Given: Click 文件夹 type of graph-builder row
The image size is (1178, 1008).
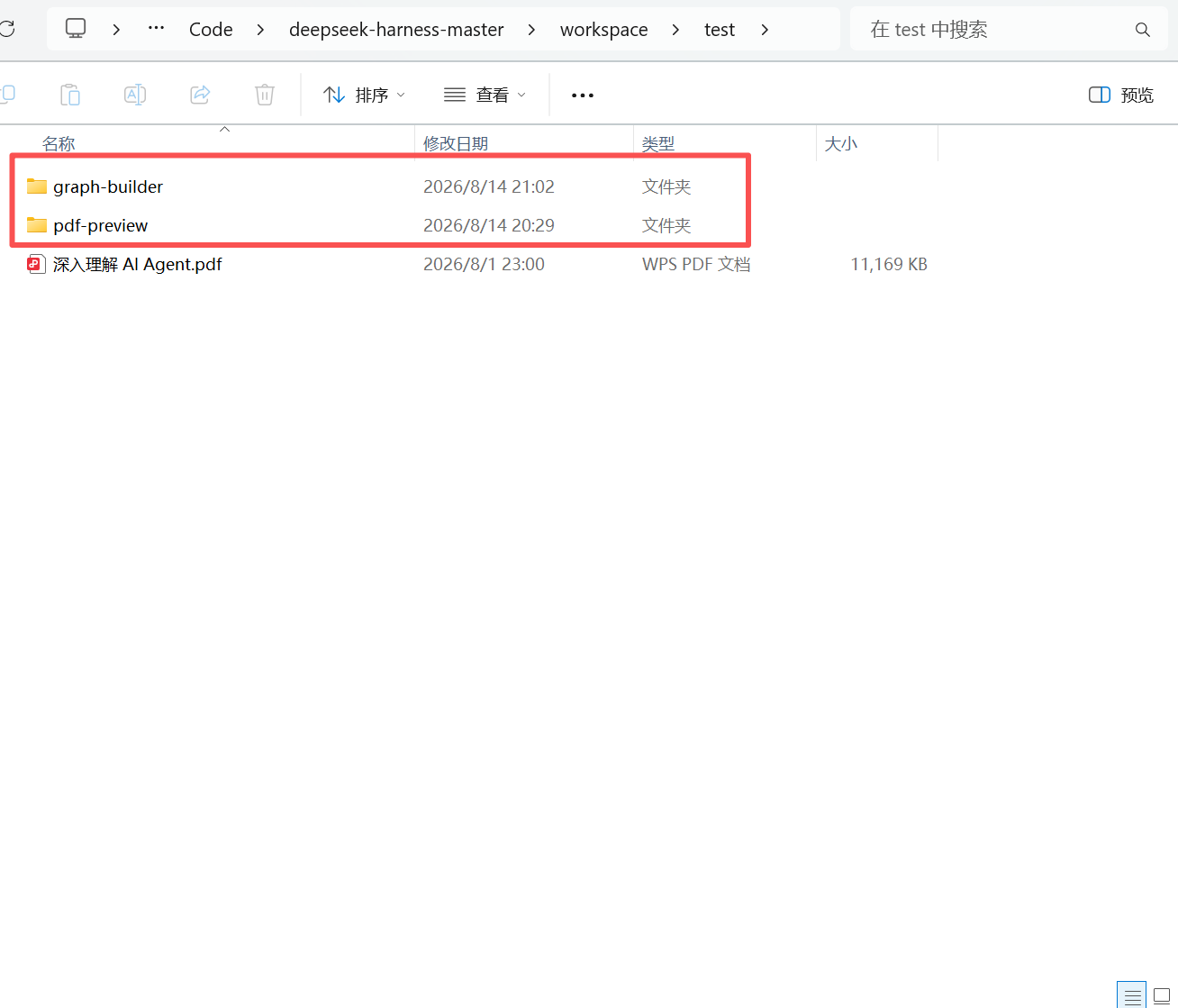Looking at the screenshot, I should point(666,186).
